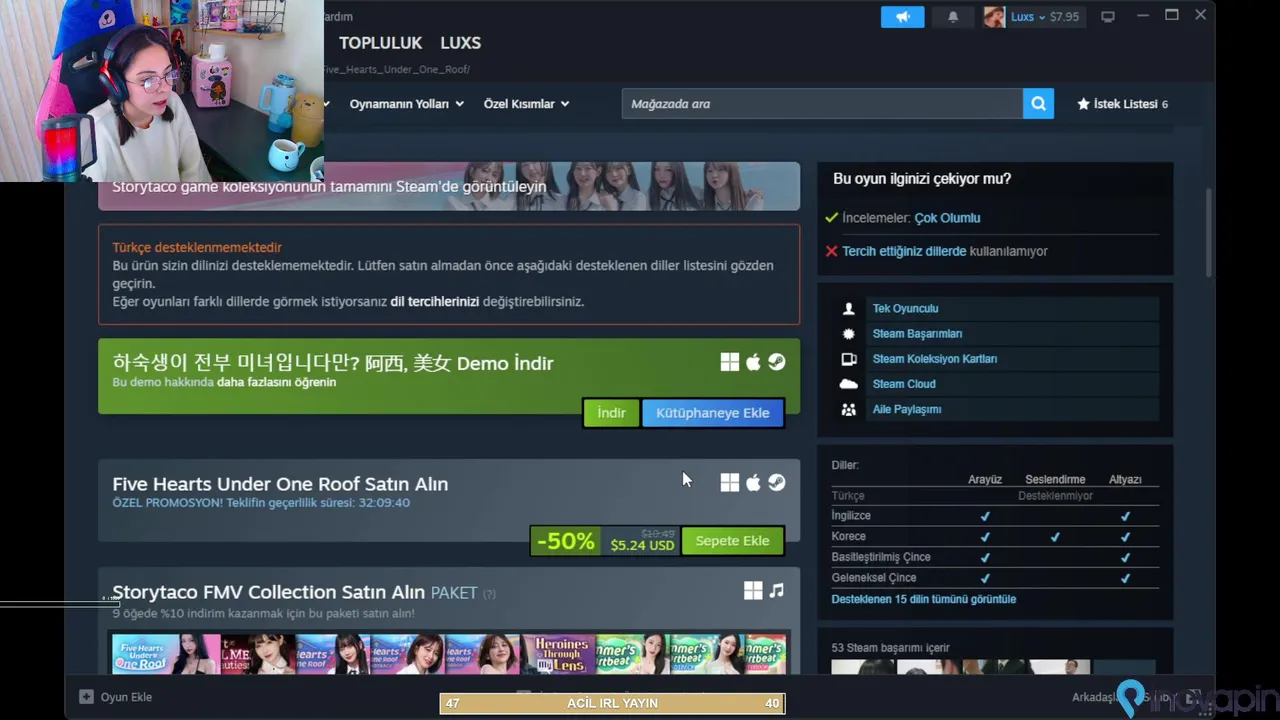View all 15 supported languages link
This screenshot has height=720, width=1280.
point(923,599)
